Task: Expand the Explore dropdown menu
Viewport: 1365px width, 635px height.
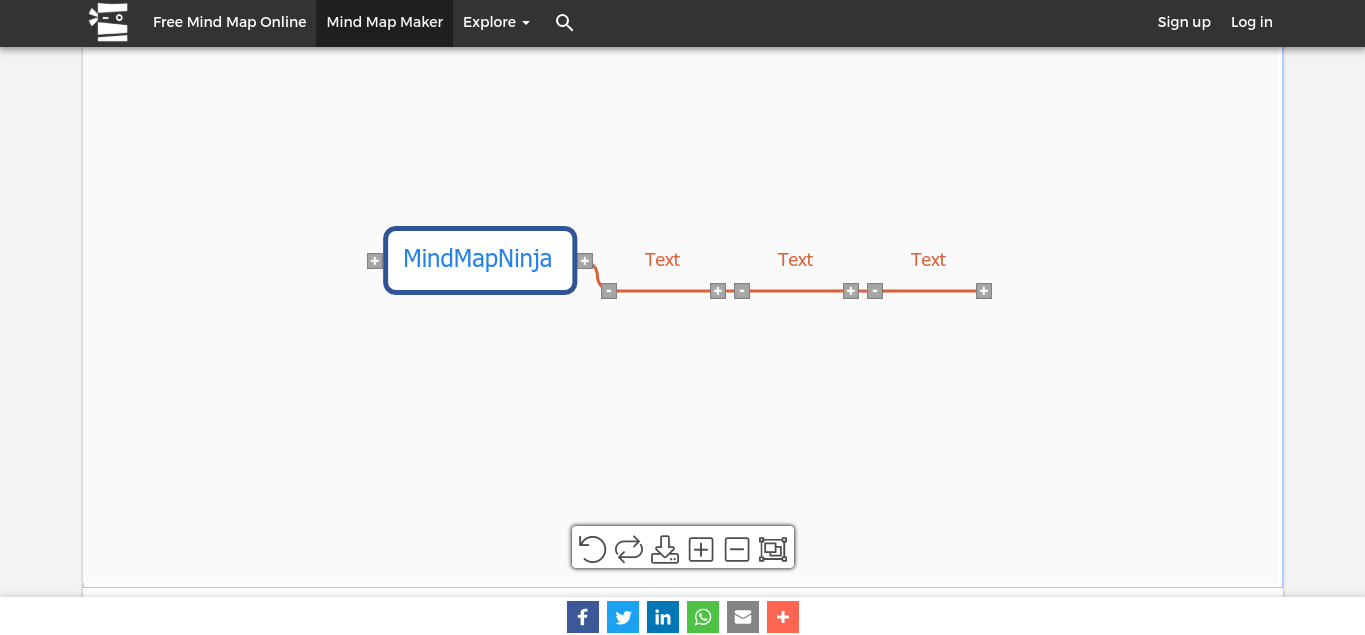Action: tap(496, 22)
